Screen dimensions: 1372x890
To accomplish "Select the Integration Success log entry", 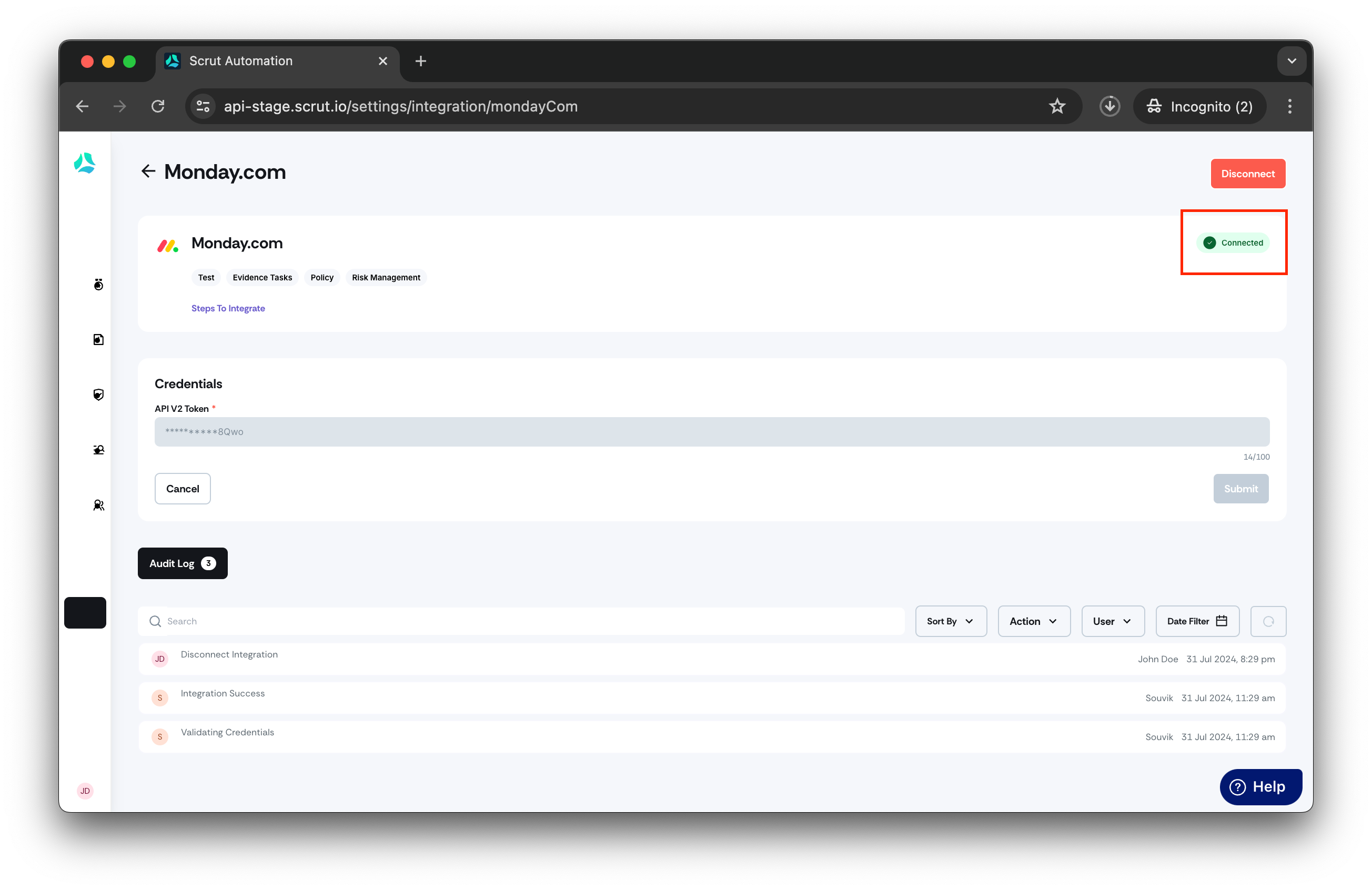I will tap(712, 697).
